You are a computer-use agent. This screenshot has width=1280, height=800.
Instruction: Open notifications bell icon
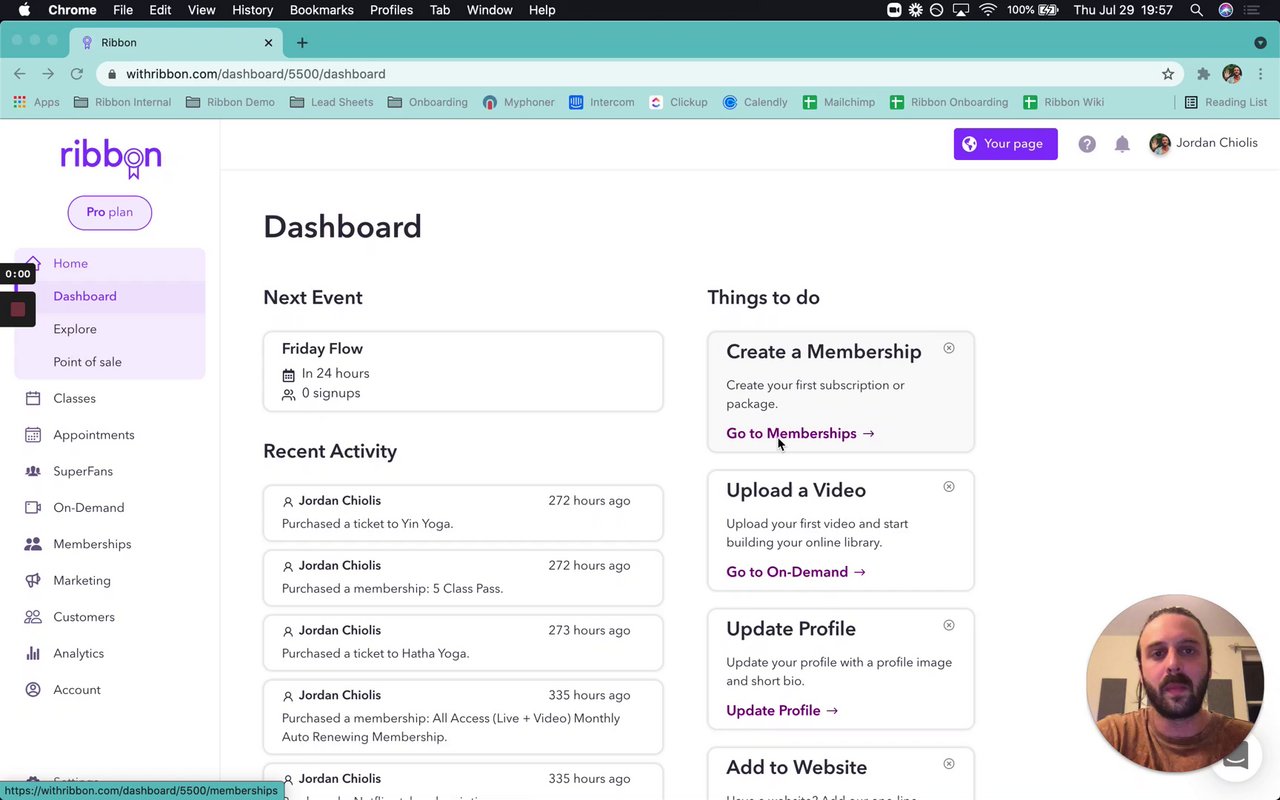1122,144
